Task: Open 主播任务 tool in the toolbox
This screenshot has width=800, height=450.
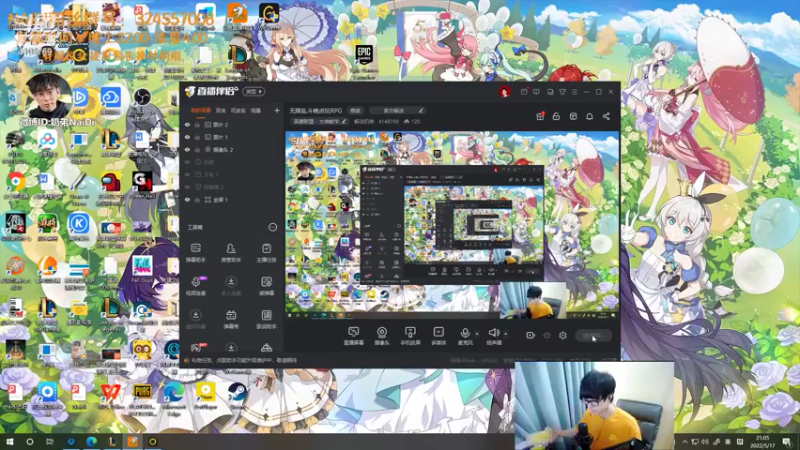Action: pos(266,252)
